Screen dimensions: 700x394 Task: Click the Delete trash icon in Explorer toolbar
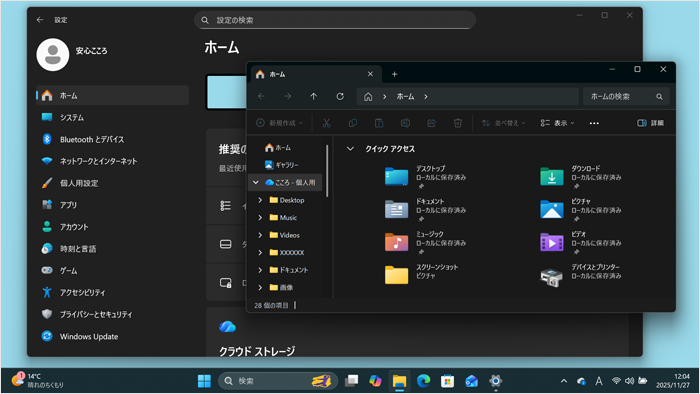click(458, 123)
